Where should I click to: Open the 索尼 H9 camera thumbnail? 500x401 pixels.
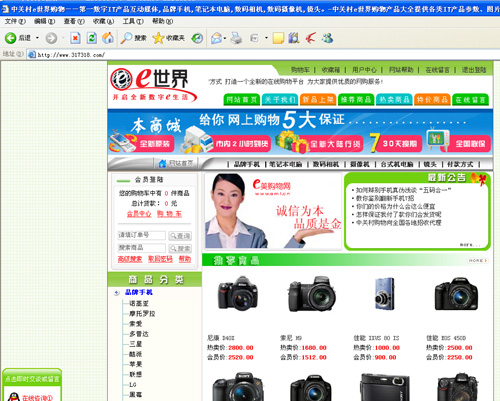(x=312, y=294)
